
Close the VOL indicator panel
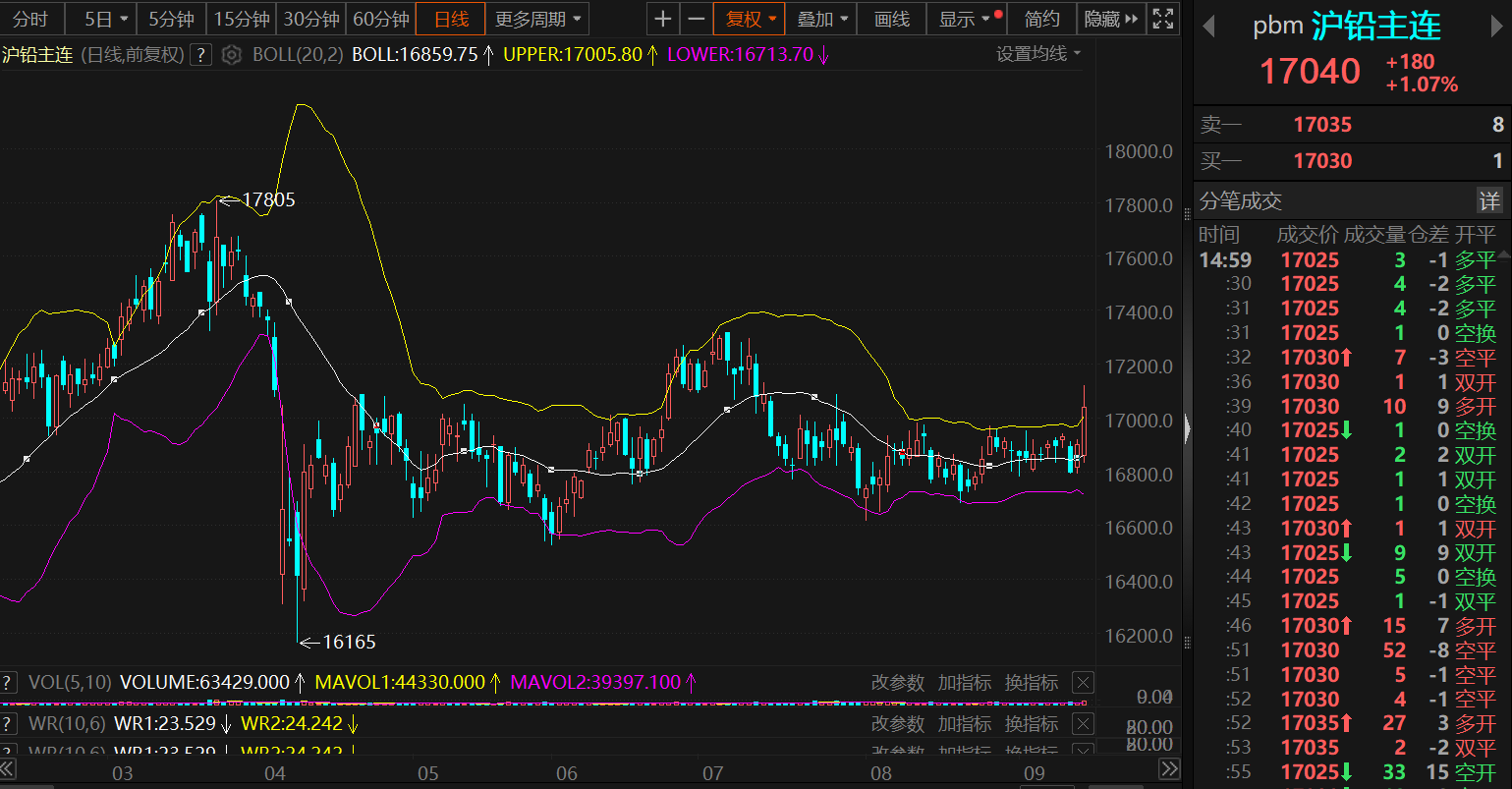pos(1082,683)
